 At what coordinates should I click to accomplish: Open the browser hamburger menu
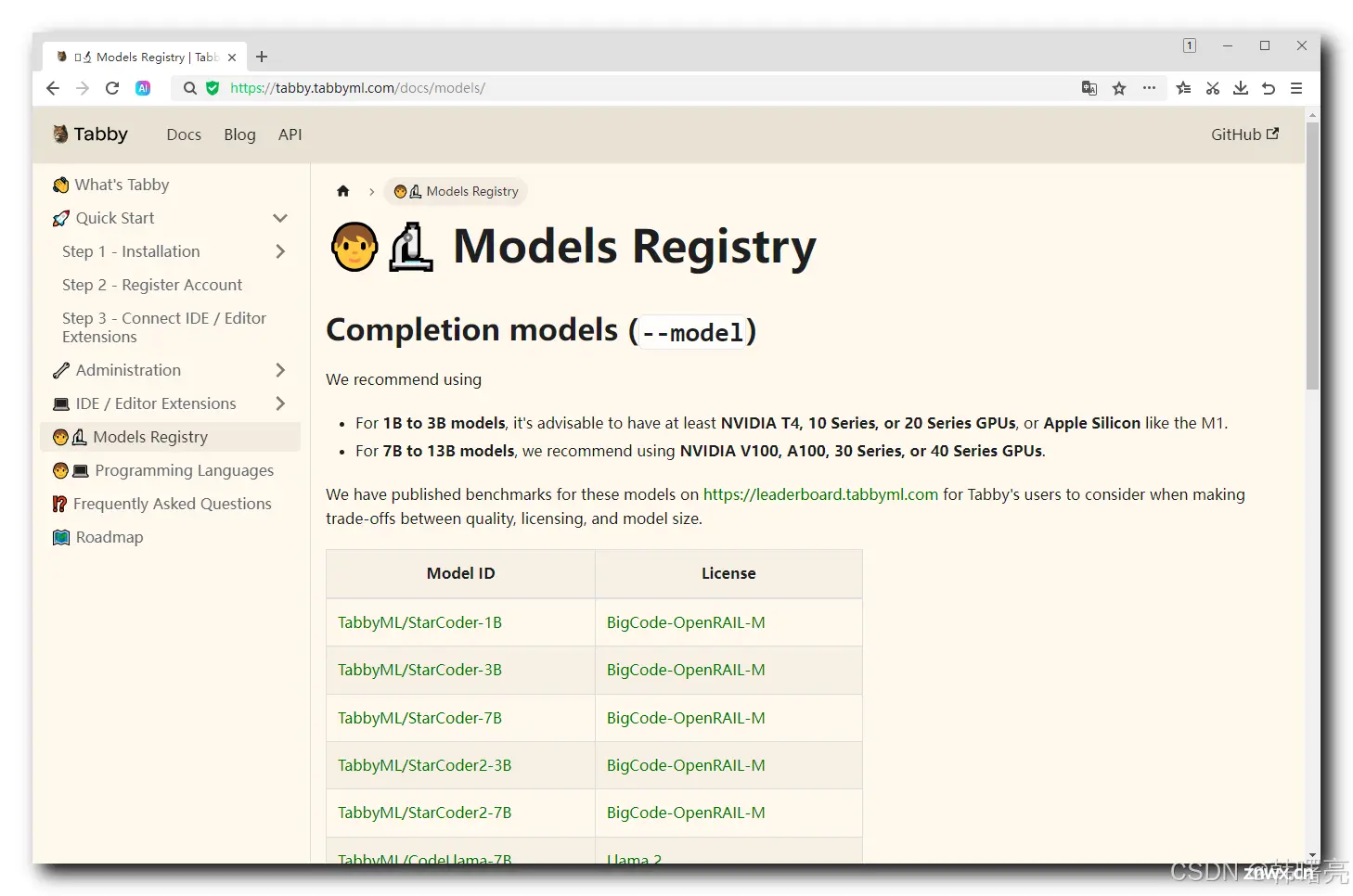tap(1296, 88)
